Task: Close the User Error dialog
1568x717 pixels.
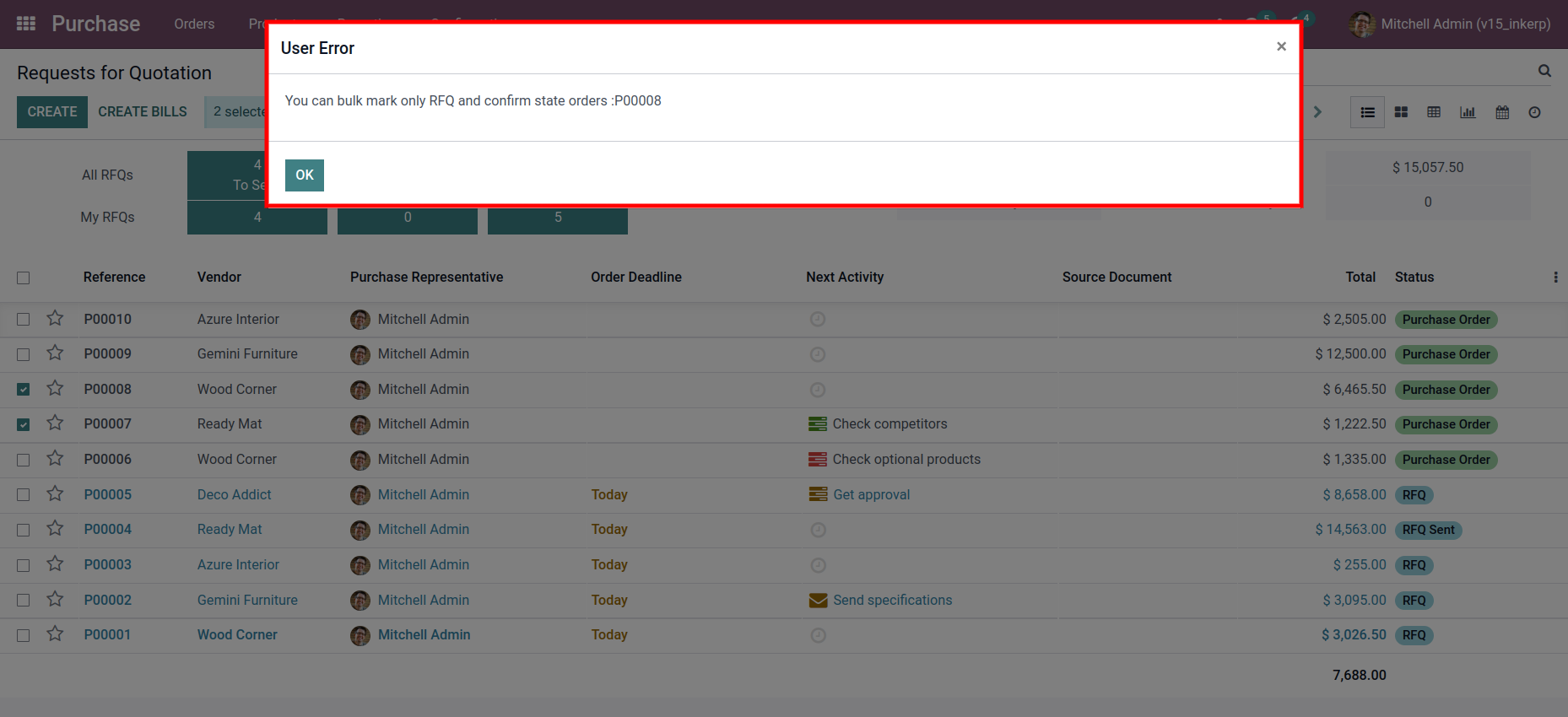Action: (1281, 46)
